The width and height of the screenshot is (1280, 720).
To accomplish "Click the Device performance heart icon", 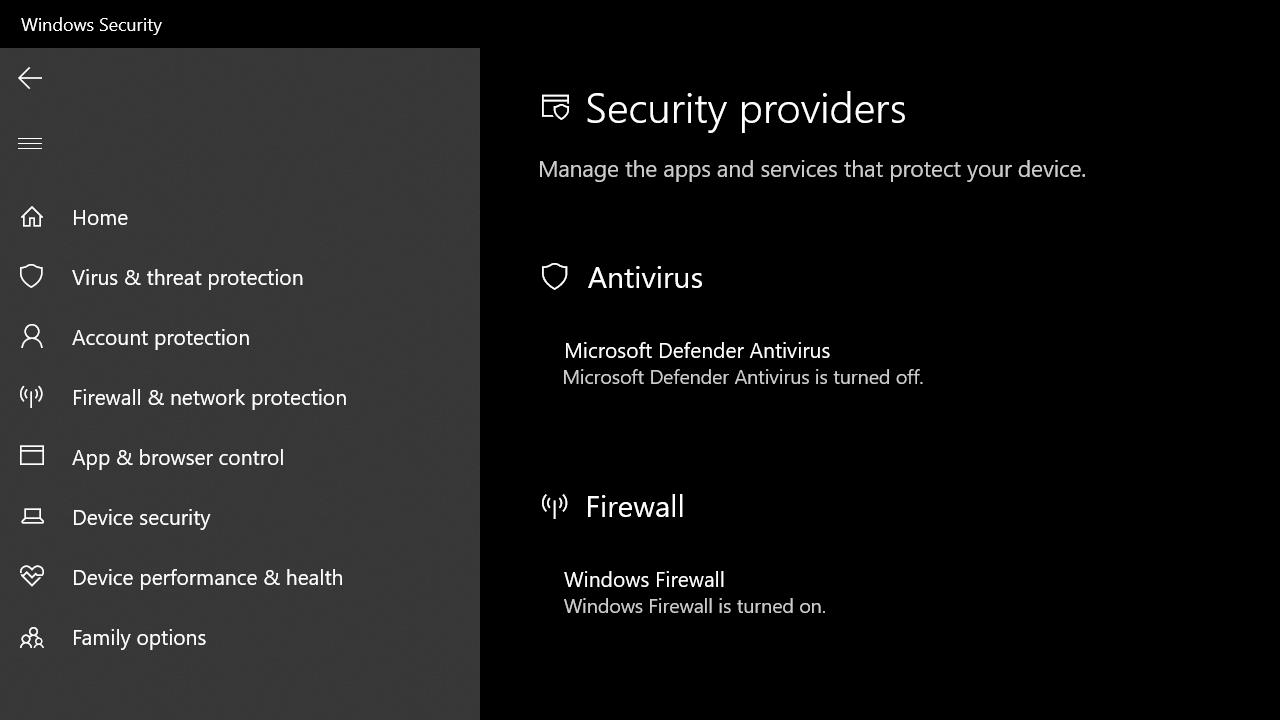I will tap(32, 577).
